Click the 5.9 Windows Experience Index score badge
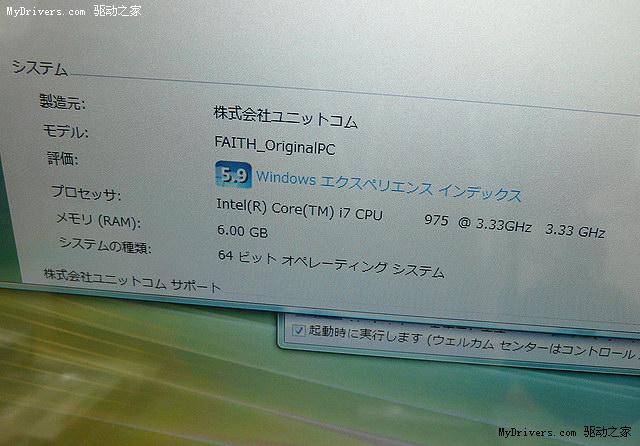The image size is (640, 446). coord(233,175)
